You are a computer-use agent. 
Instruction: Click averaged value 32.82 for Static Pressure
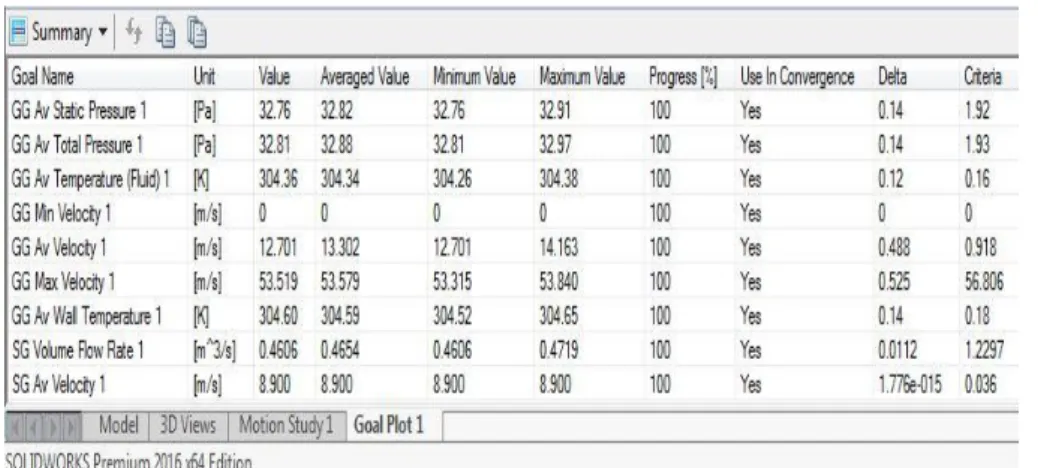click(x=336, y=111)
